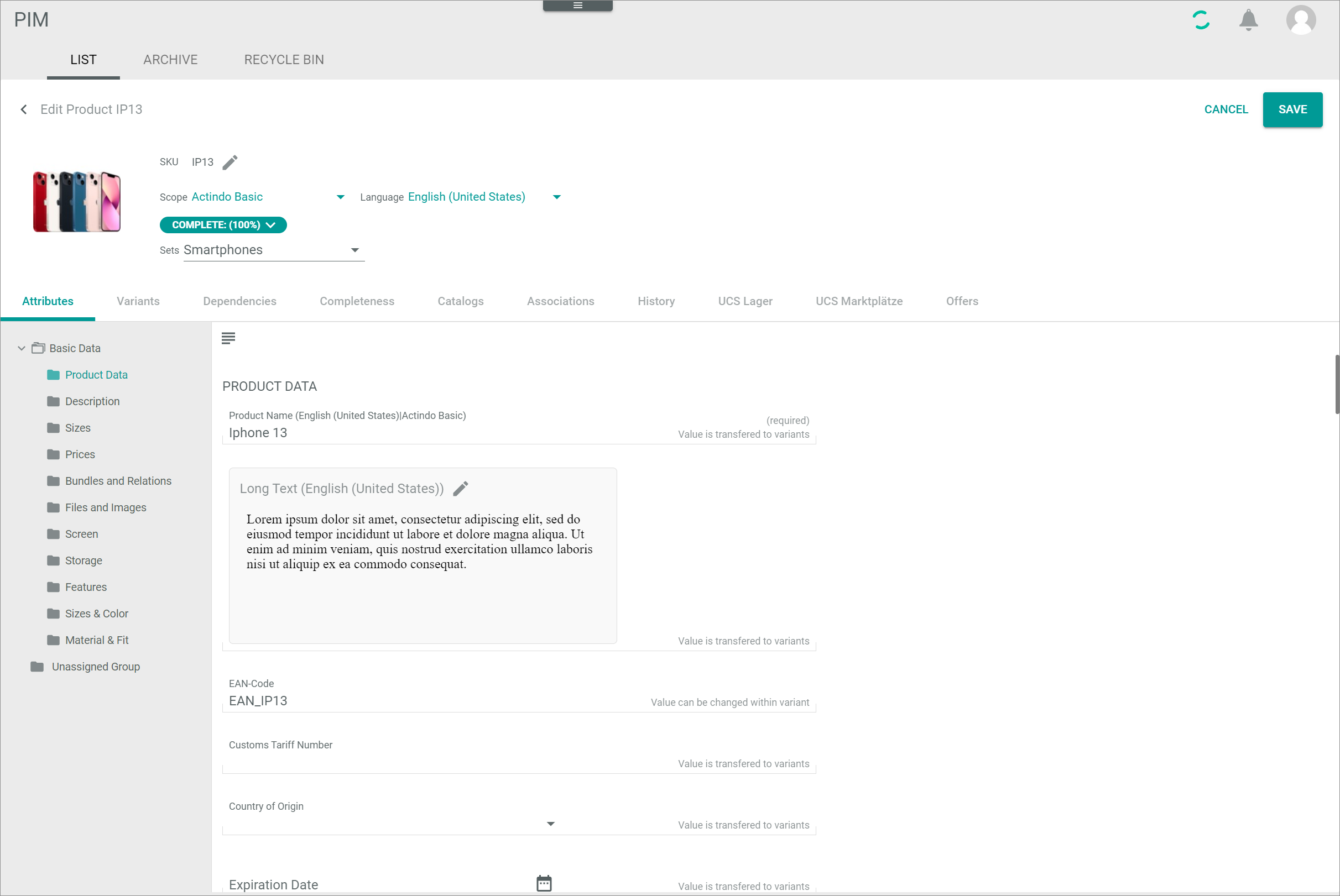Open the UCS Lager tab

(x=745, y=301)
